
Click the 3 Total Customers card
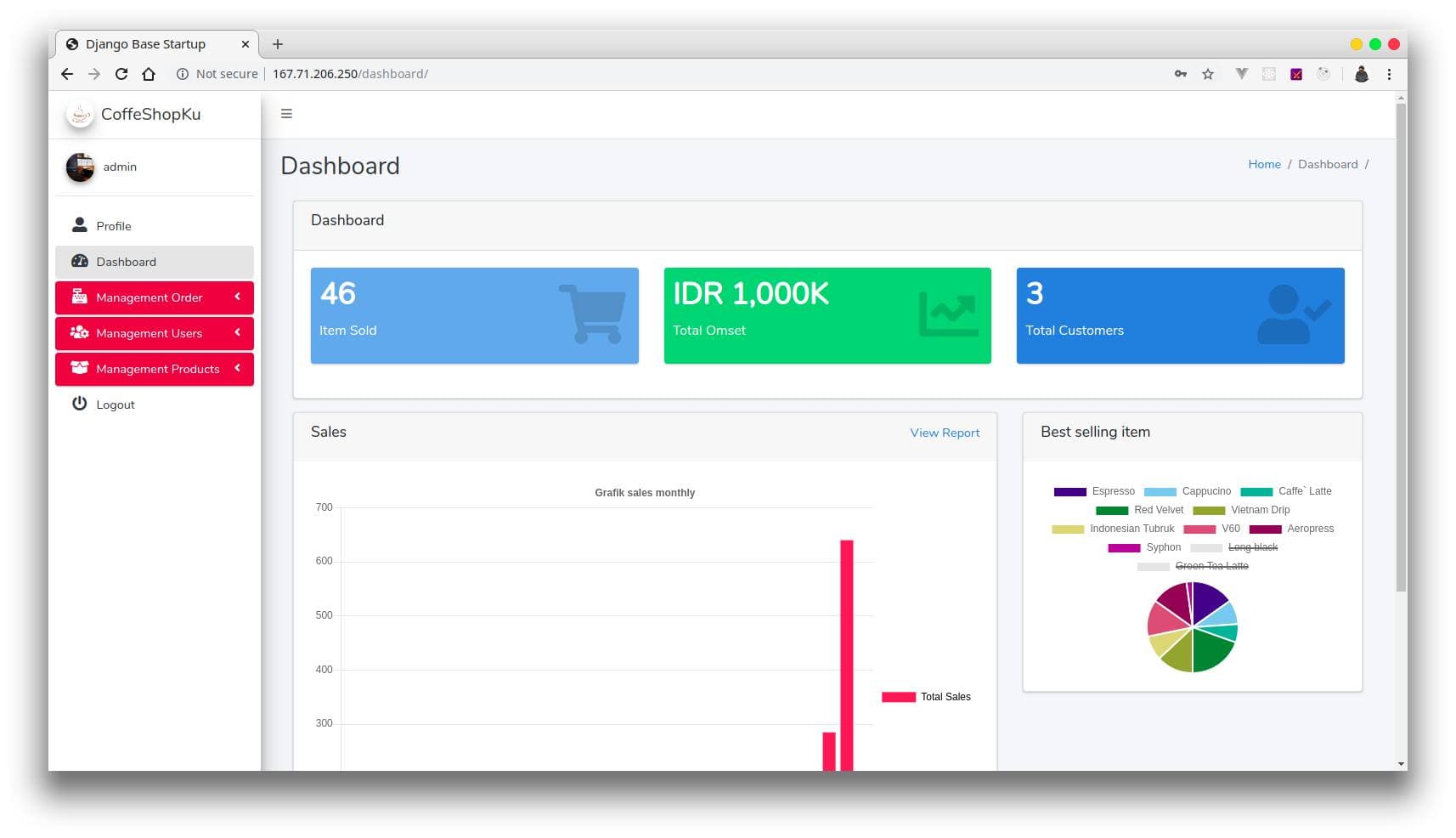1181,315
